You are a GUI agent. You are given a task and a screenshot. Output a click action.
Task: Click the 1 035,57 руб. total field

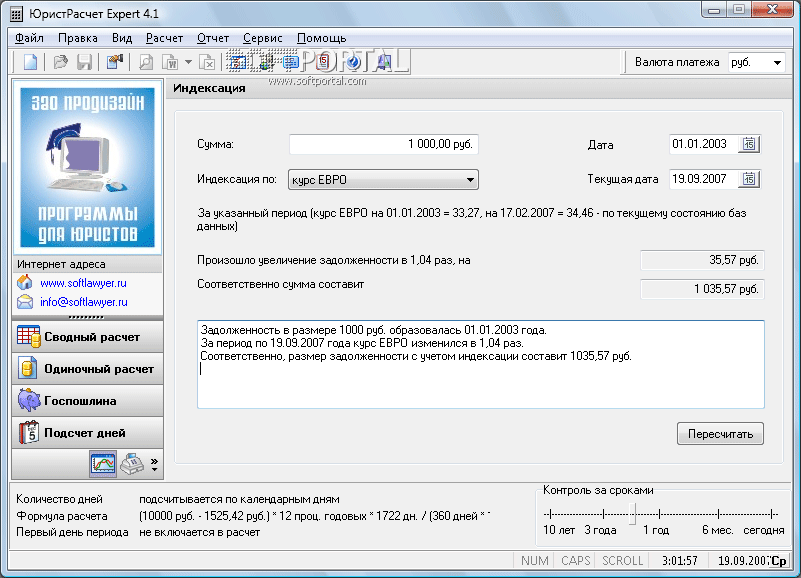click(x=702, y=289)
